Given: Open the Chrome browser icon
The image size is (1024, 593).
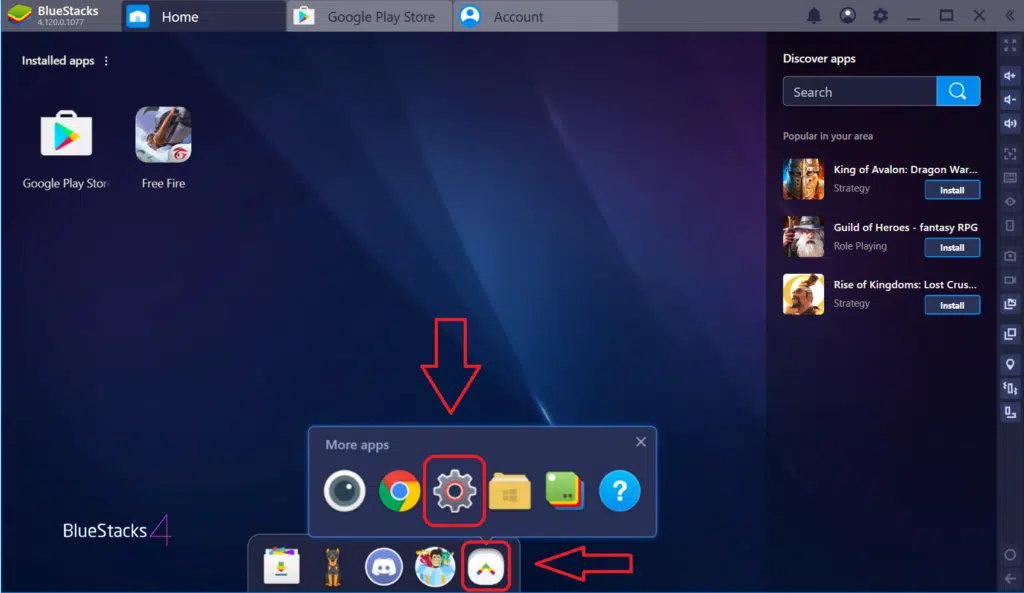Looking at the screenshot, I should point(399,491).
